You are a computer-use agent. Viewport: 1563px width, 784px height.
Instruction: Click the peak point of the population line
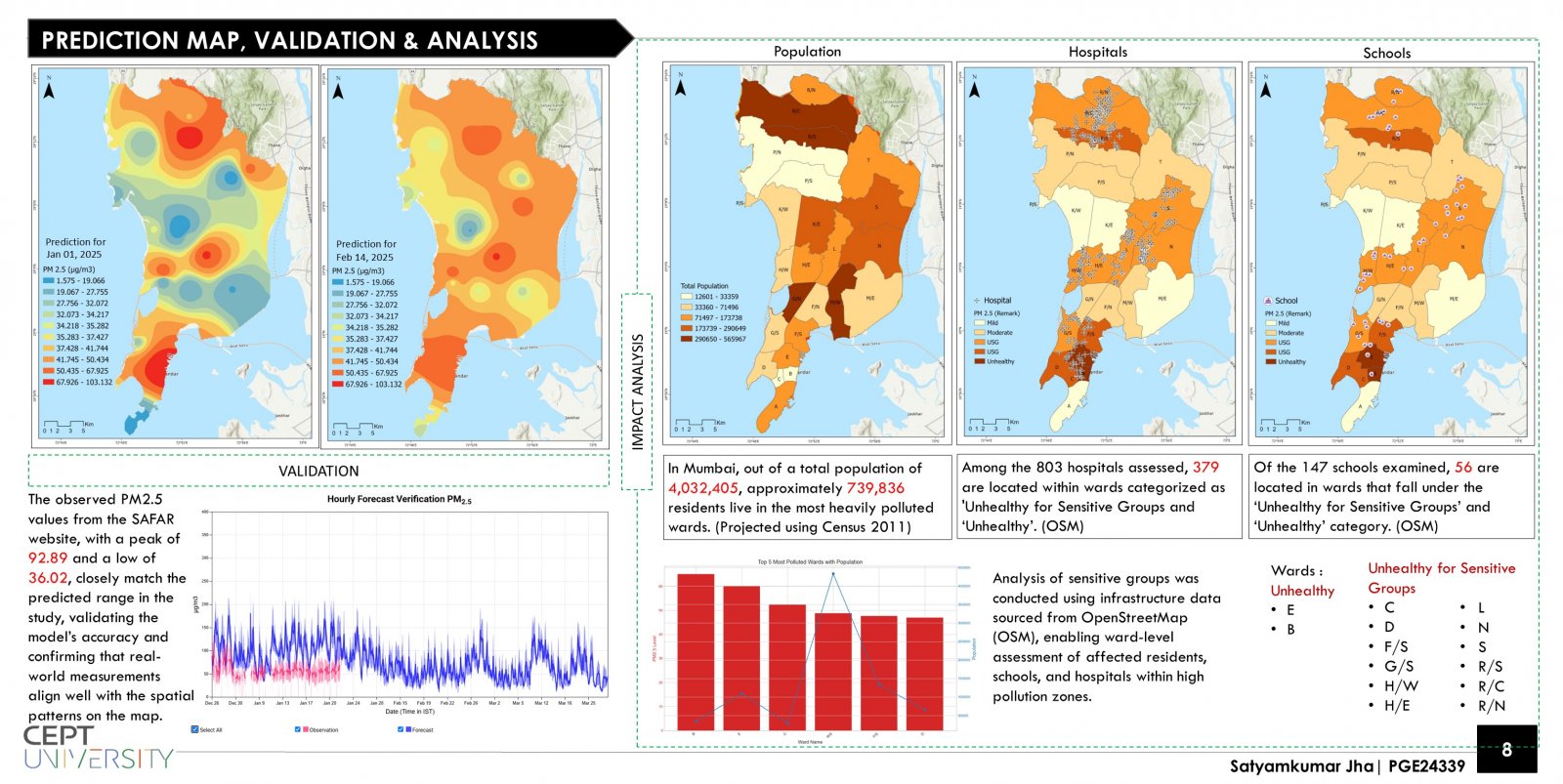pyautogui.click(x=833, y=574)
